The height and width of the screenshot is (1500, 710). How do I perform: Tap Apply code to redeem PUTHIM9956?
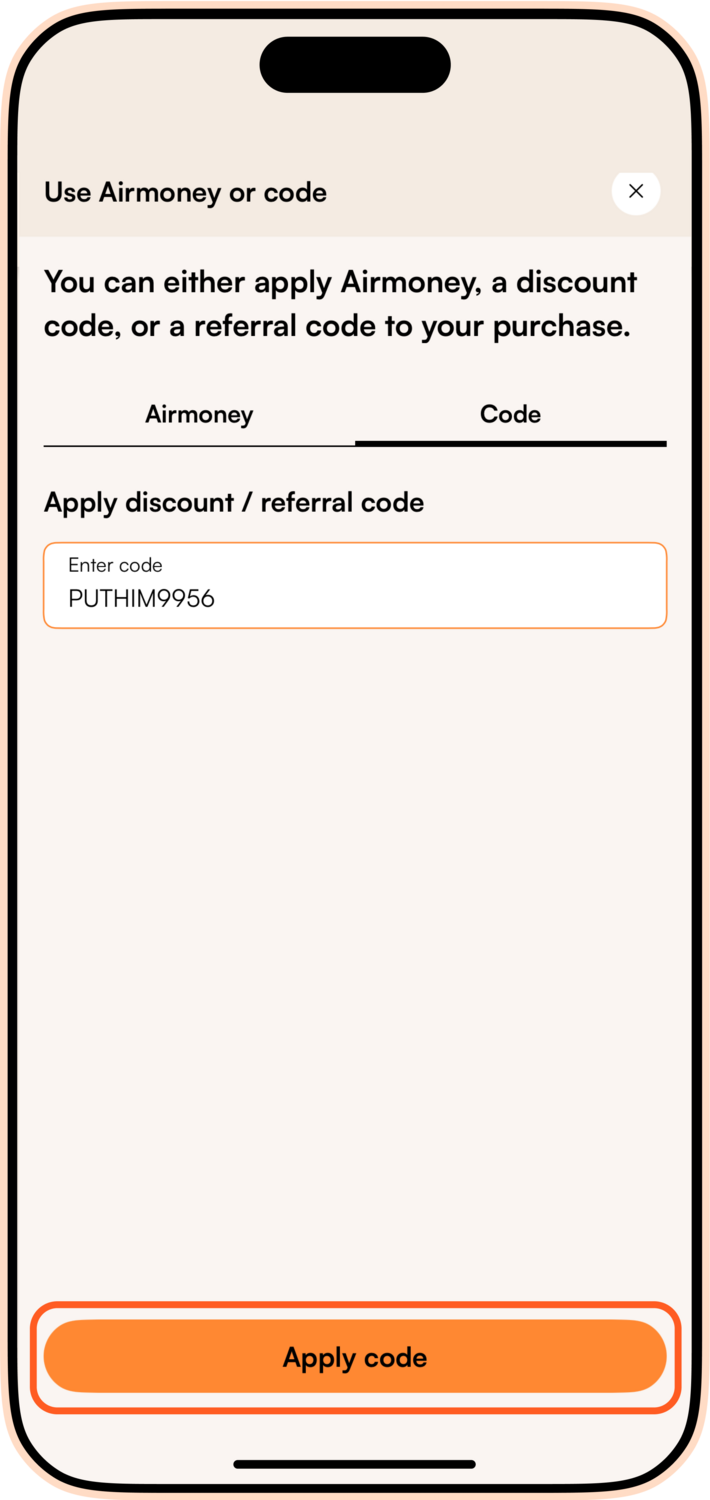(354, 1357)
